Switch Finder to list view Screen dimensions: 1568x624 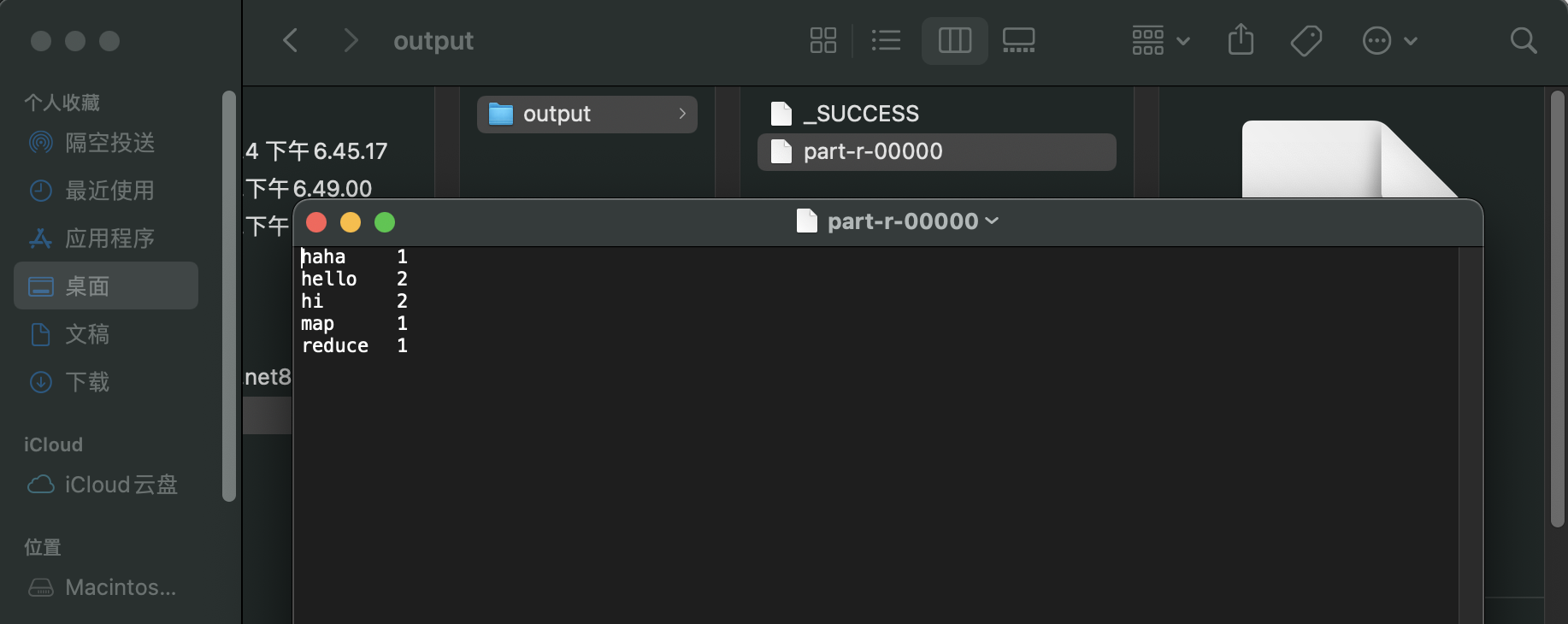tap(886, 40)
